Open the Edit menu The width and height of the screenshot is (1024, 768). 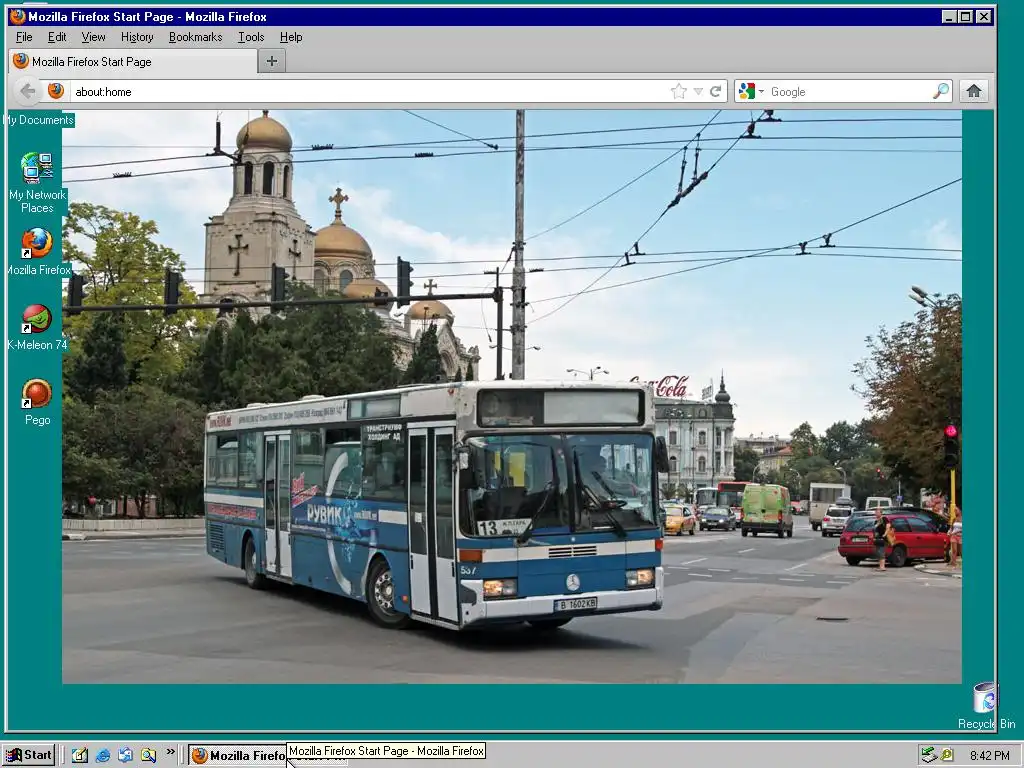click(57, 37)
